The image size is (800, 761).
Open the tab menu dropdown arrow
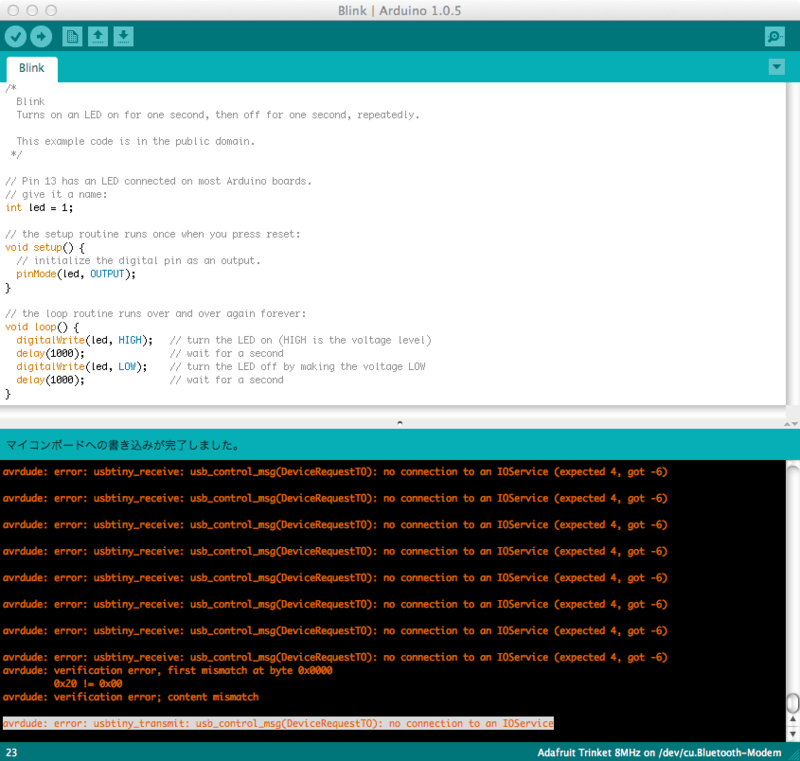coord(777,67)
